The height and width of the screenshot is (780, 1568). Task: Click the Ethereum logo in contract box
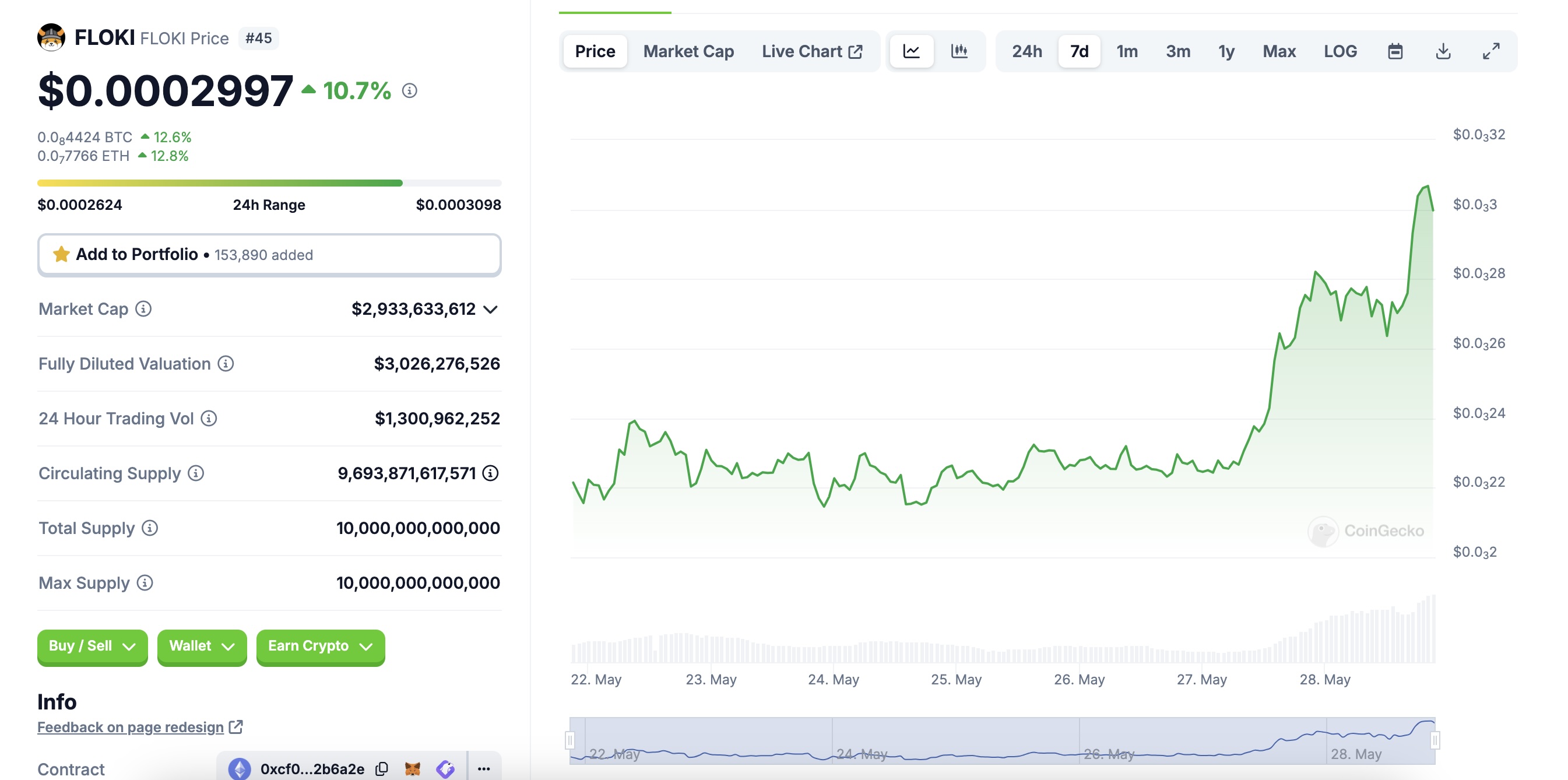(239, 768)
